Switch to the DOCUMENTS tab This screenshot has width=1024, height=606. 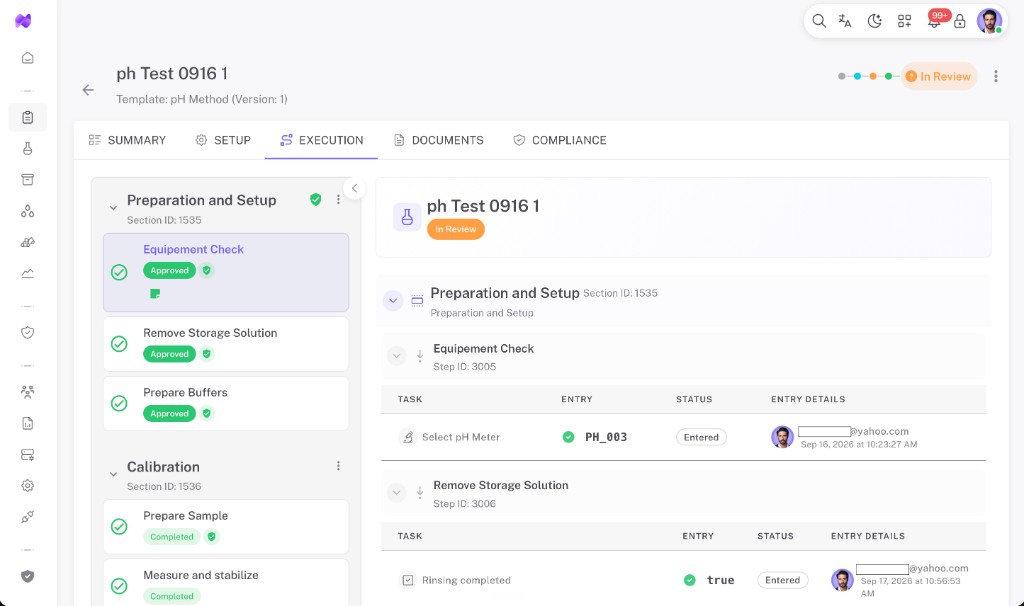click(x=439, y=140)
